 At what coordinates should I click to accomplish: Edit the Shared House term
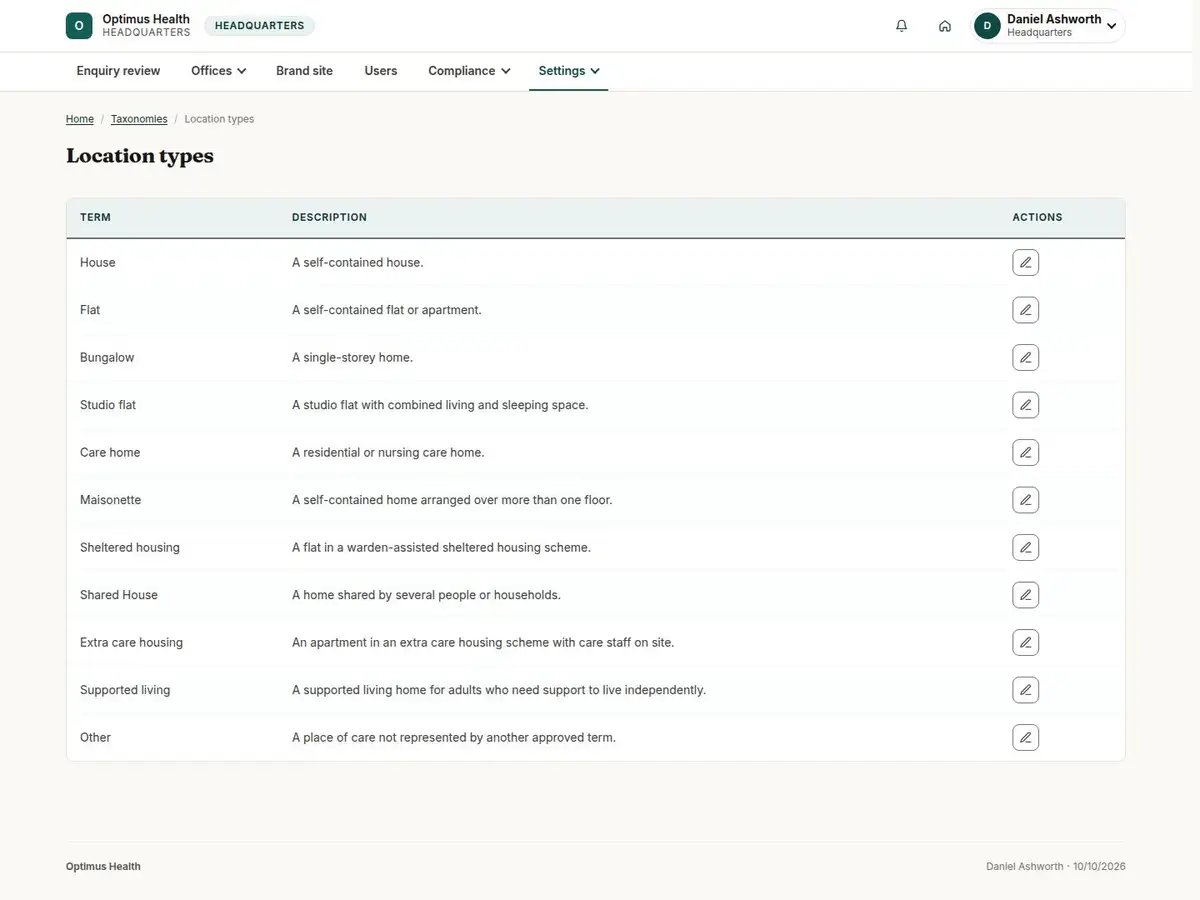(1025, 595)
